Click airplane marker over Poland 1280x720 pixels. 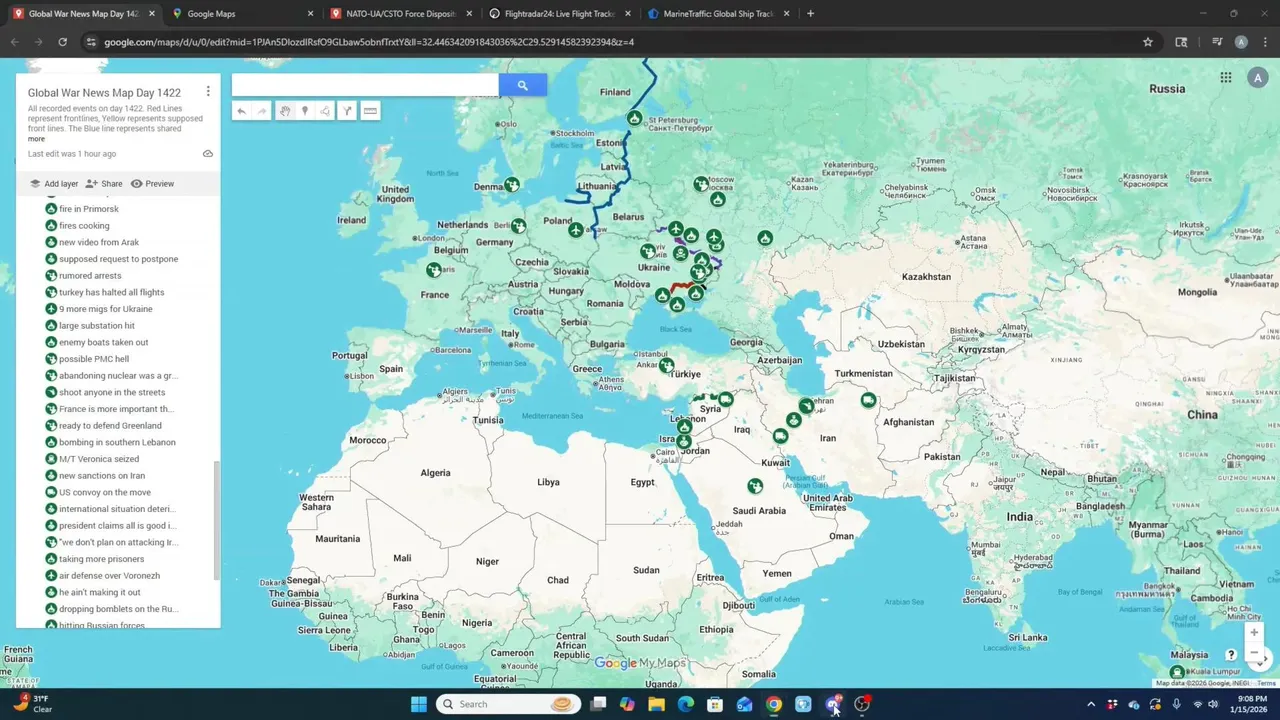point(575,231)
